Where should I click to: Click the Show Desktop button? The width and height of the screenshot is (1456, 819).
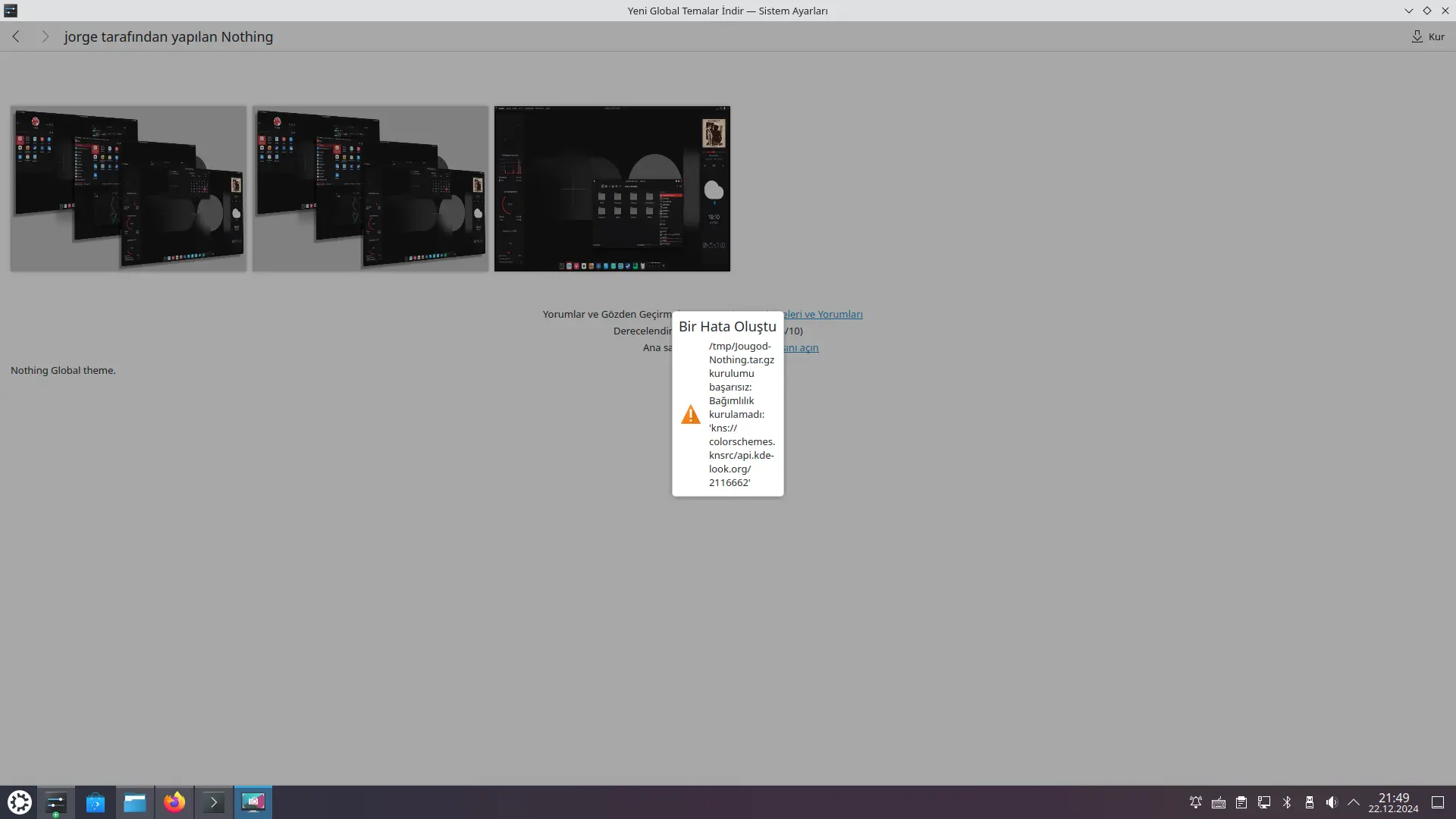[x=1438, y=802]
